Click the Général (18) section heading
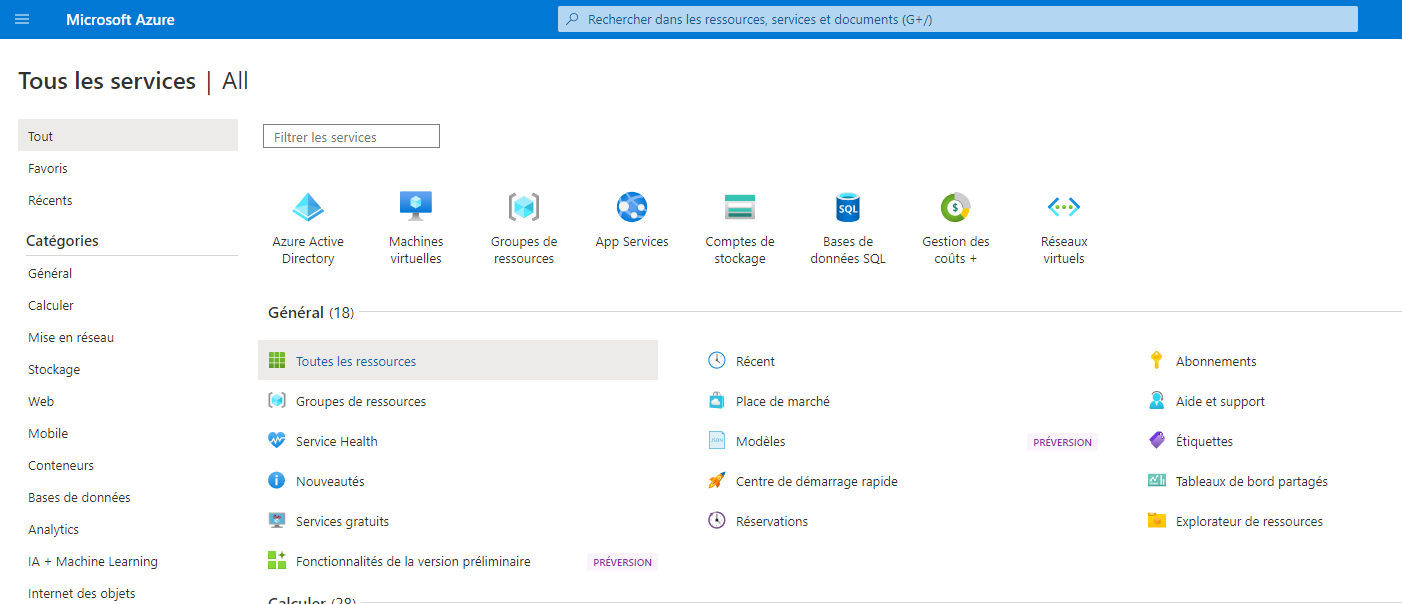This screenshot has width=1402, height=604. (x=311, y=313)
